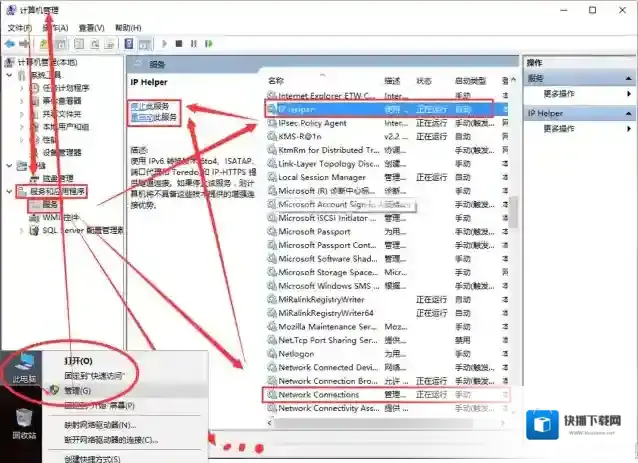The image size is (638, 463).
Task: Click the Pause Service toolbar icon
Action: coord(193,44)
